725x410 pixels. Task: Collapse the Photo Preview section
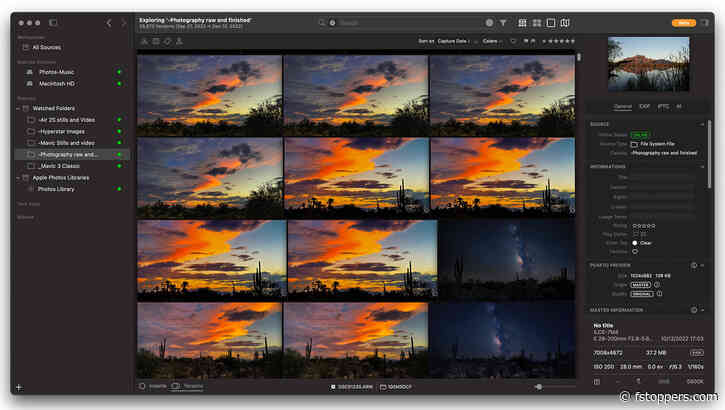click(x=702, y=265)
